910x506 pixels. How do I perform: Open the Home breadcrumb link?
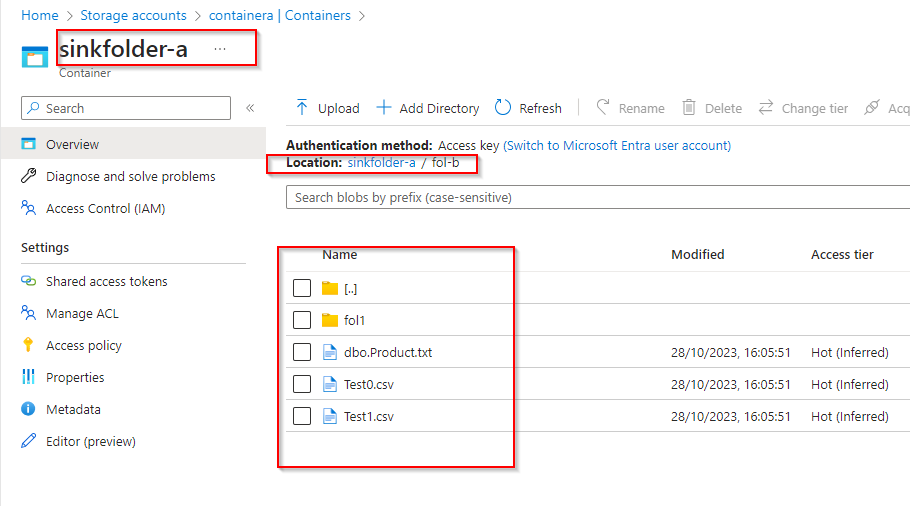pyautogui.click(x=39, y=16)
